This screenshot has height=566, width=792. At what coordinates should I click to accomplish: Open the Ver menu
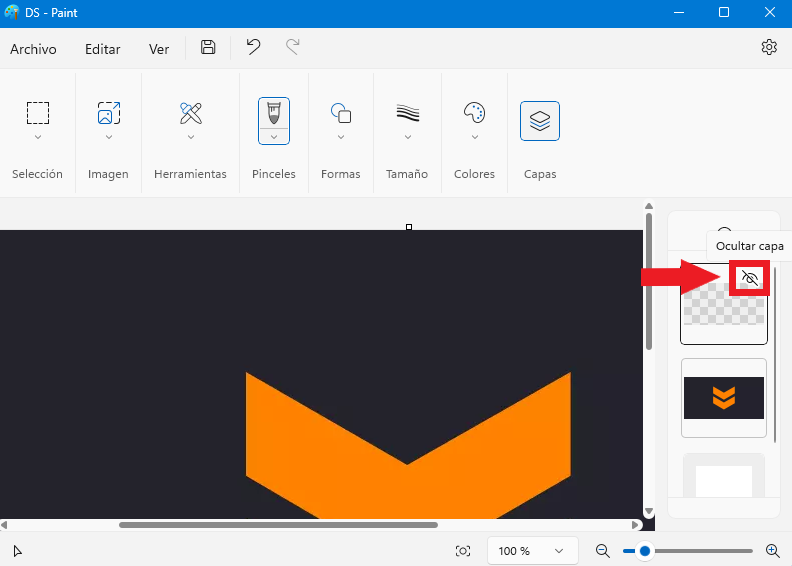click(x=159, y=49)
